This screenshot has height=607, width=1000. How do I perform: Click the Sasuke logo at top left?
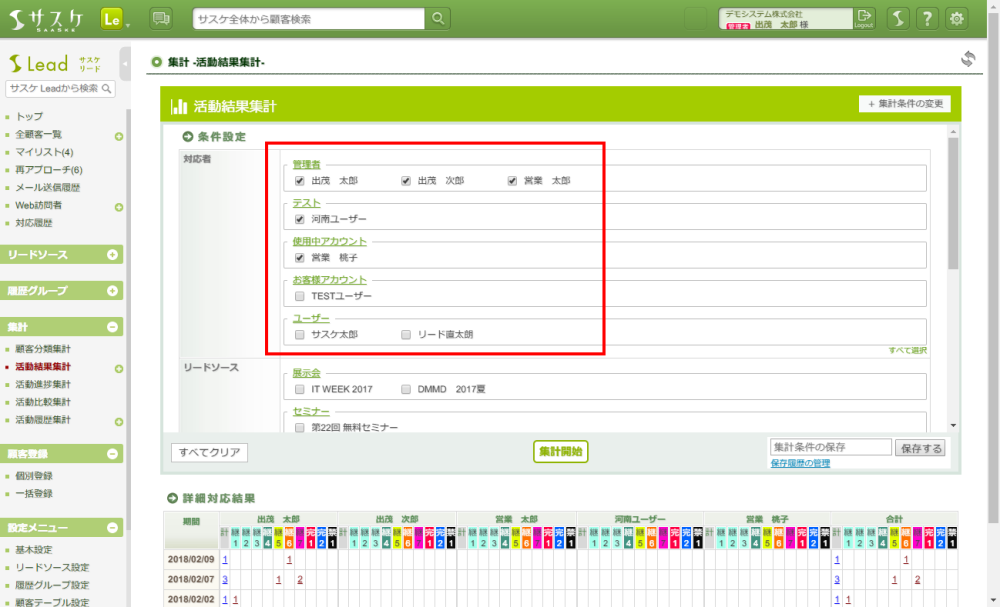(45, 18)
